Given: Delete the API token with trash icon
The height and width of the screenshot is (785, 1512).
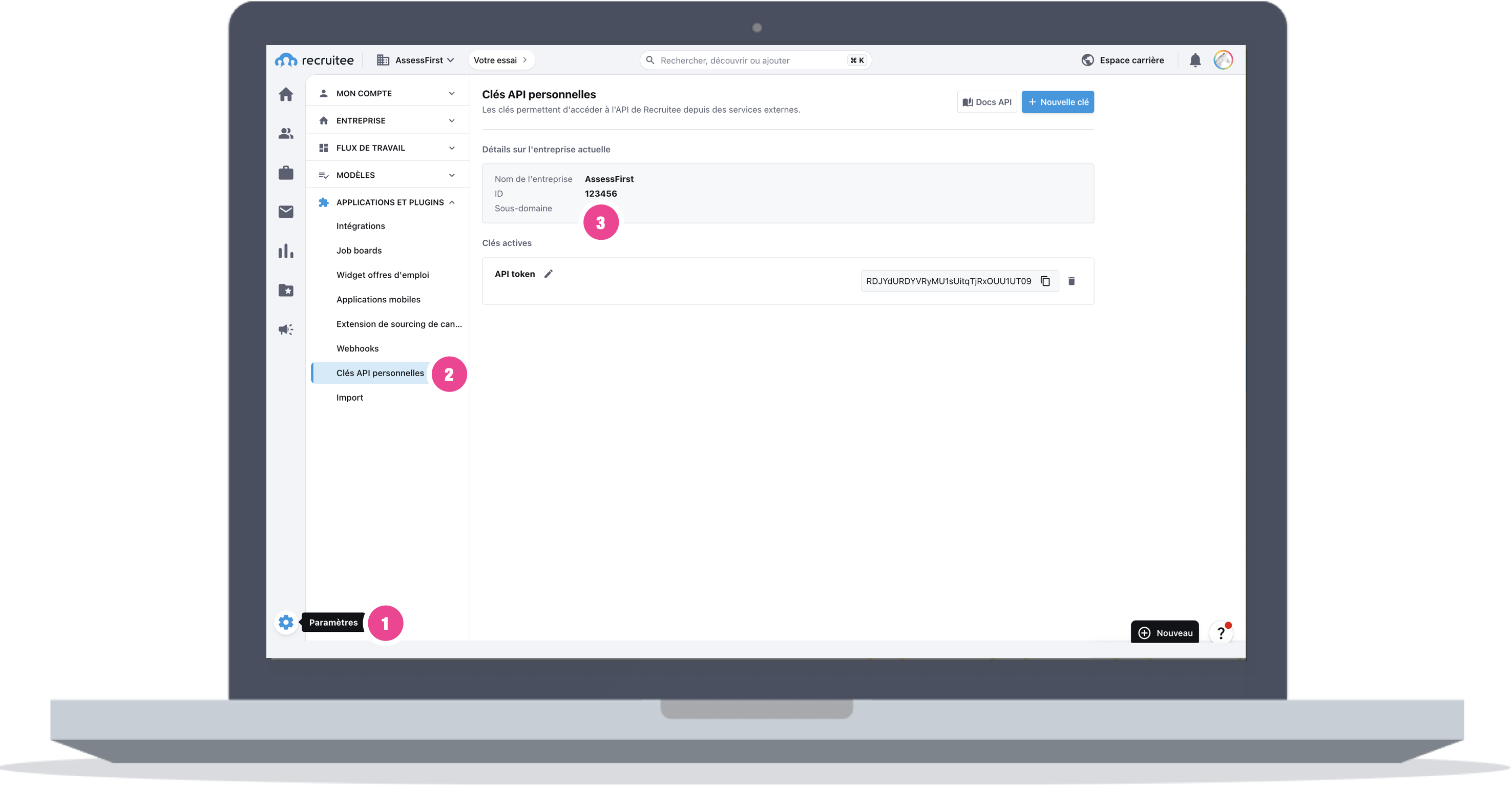Looking at the screenshot, I should (x=1071, y=281).
